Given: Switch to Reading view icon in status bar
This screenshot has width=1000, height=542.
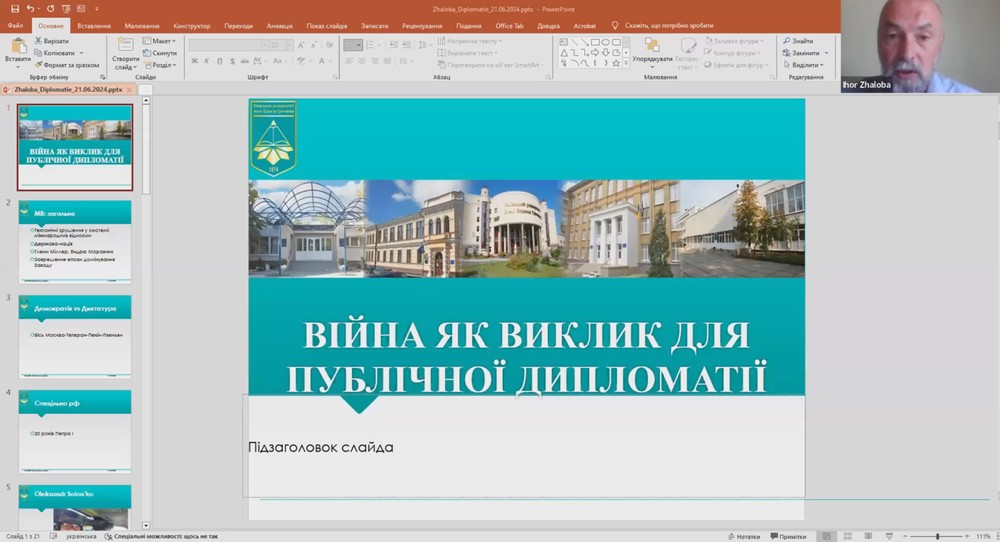Looking at the screenshot, I should (x=868, y=536).
